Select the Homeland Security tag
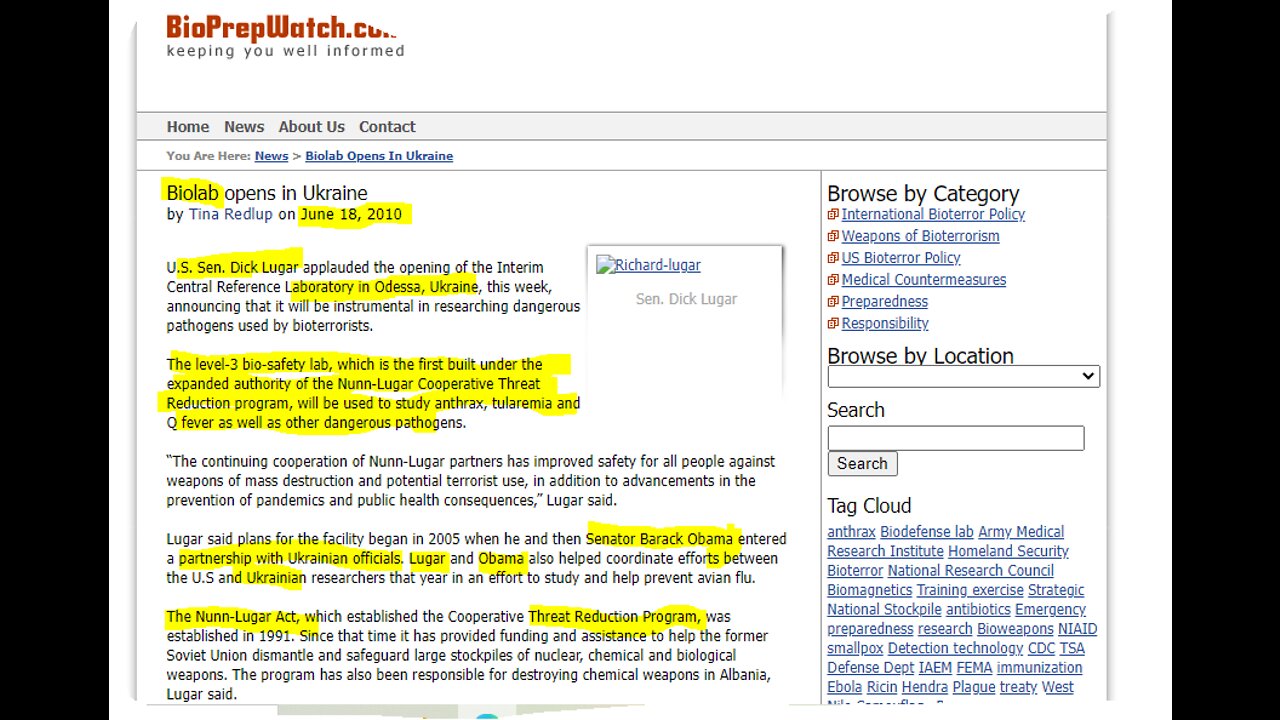 click(1008, 551)
